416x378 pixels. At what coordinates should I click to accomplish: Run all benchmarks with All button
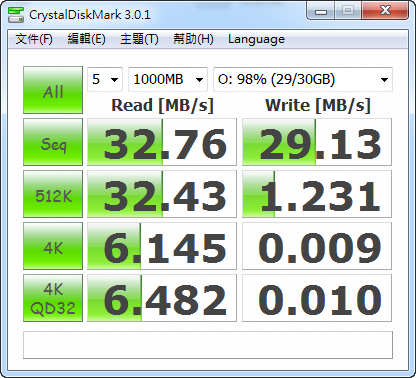pos(53,90)
